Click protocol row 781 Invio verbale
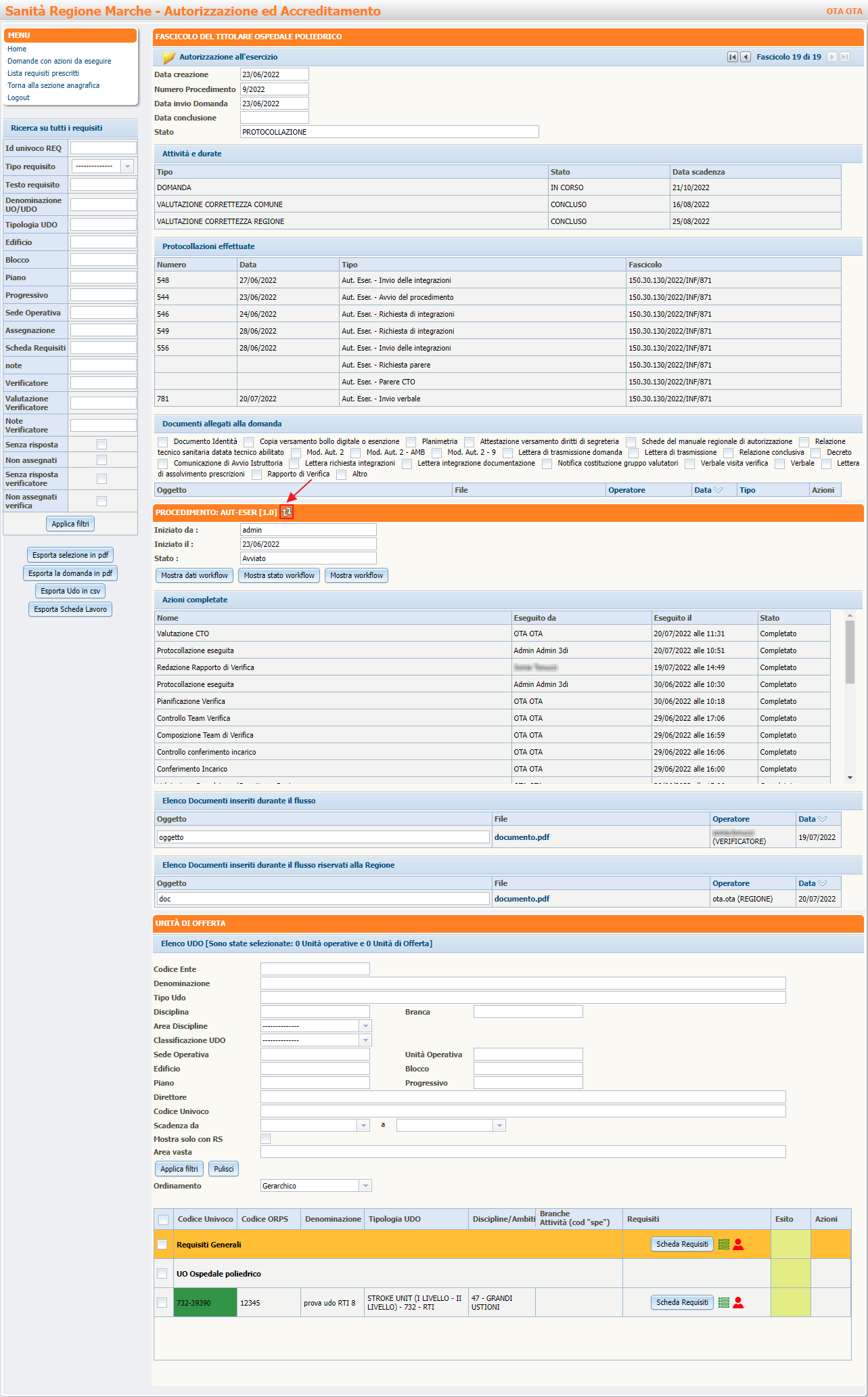 [498, 399]
